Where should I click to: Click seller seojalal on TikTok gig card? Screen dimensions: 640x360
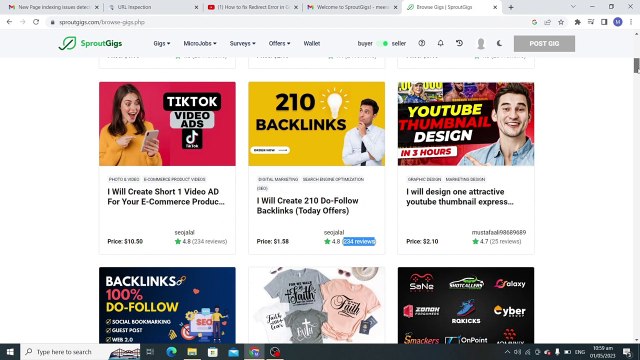click(x=184, y=232)
